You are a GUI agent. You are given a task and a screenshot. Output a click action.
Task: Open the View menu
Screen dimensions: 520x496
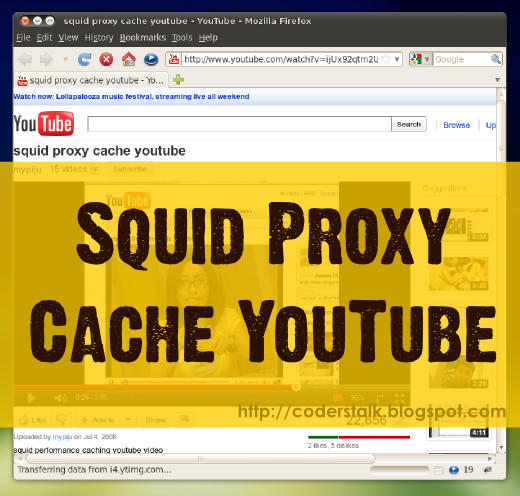[x=68, y=38]
